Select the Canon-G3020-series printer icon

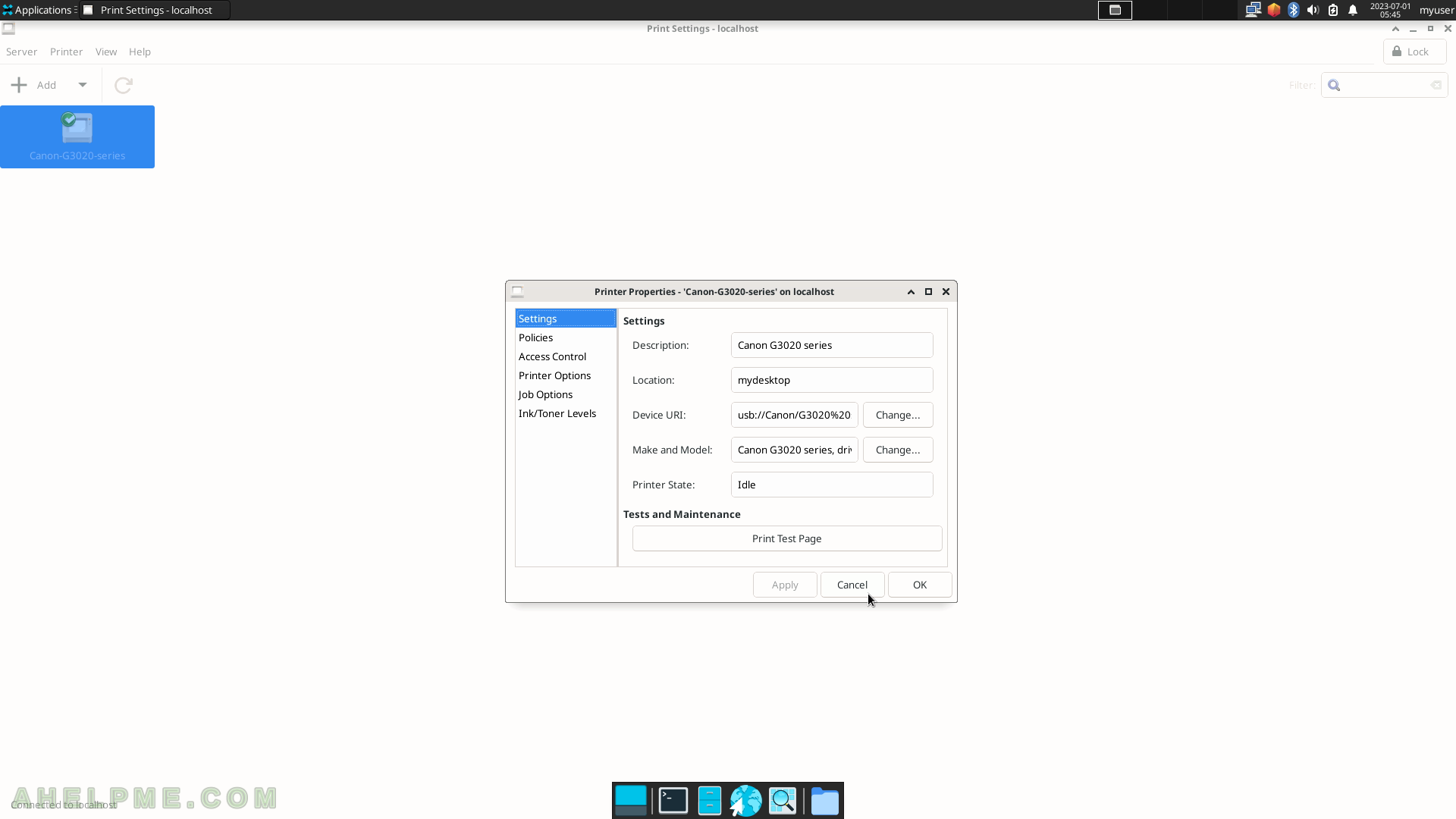(77, 136)
